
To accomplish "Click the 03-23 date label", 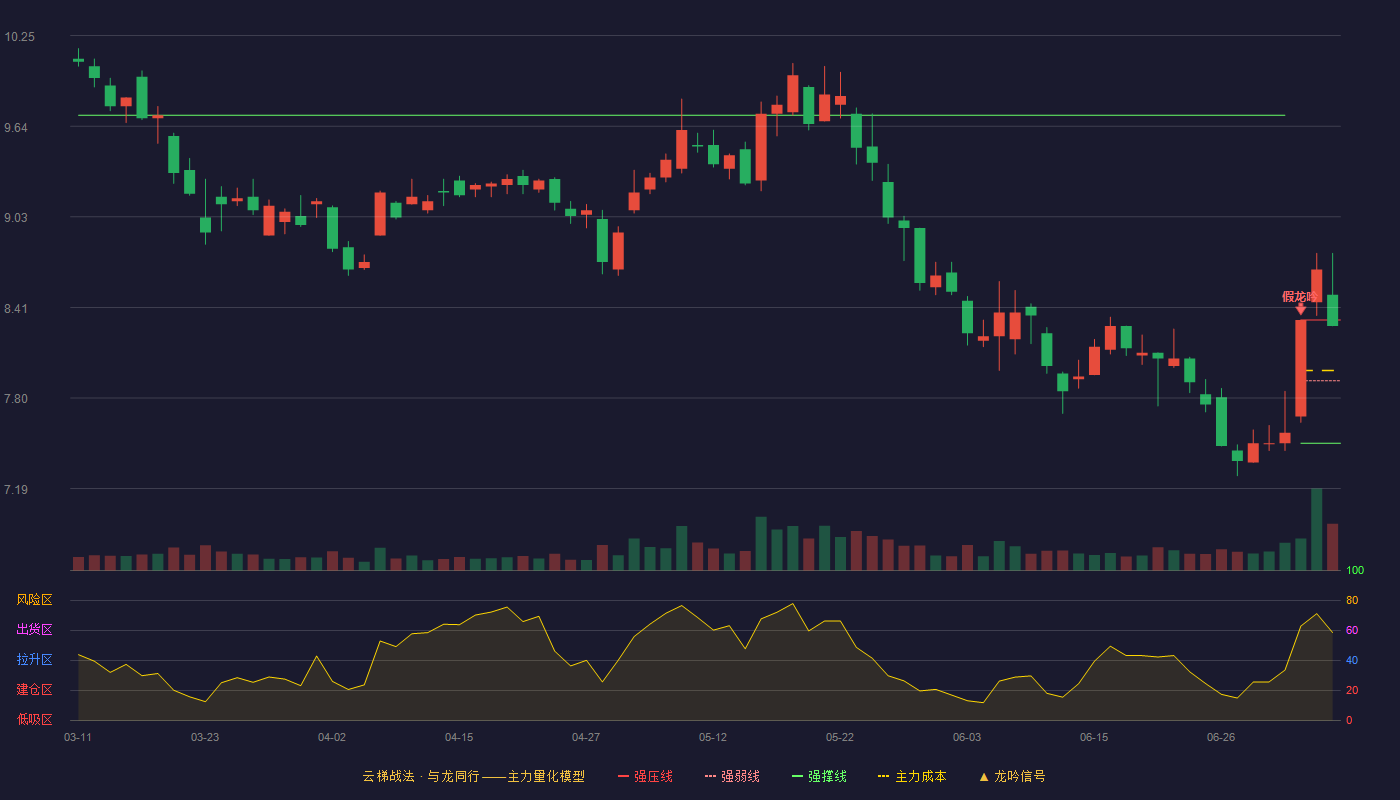I will (205, 737).
